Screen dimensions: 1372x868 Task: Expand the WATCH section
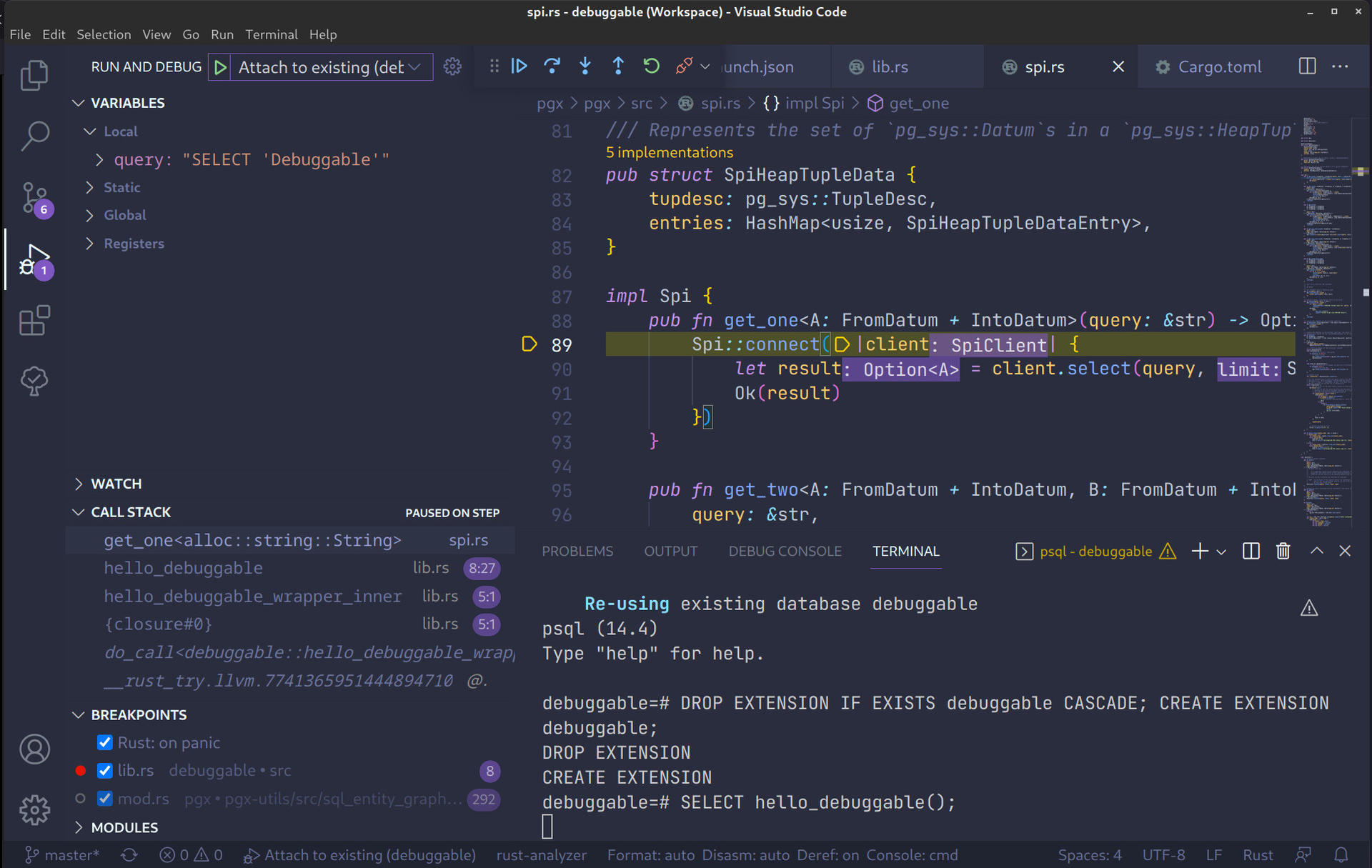[116, 484]
